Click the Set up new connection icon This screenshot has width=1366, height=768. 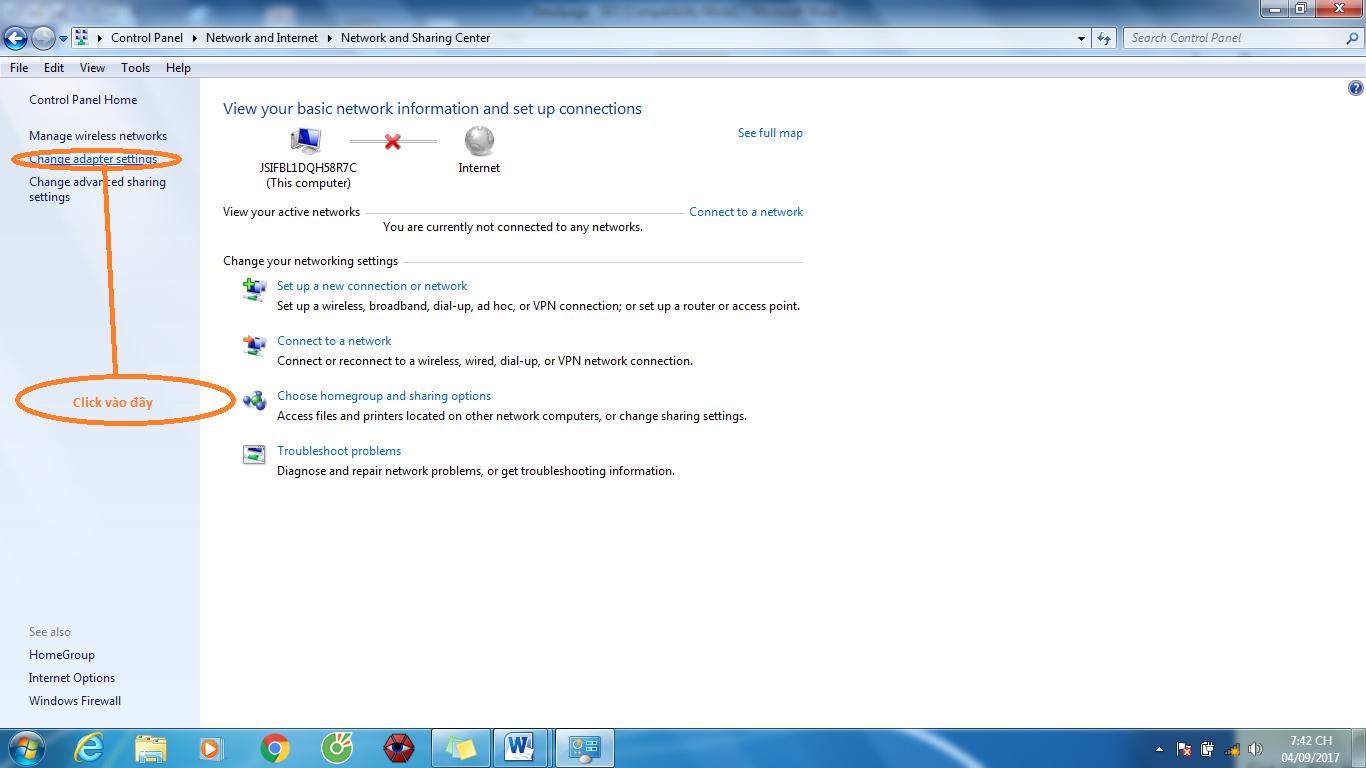[x=255, y=290]
